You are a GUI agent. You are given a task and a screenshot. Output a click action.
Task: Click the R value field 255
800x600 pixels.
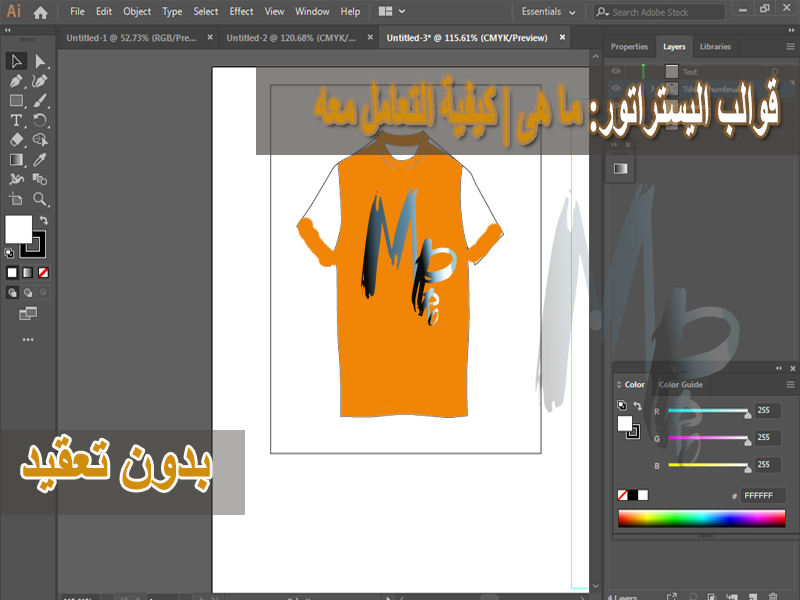click(x=767, y=410)
